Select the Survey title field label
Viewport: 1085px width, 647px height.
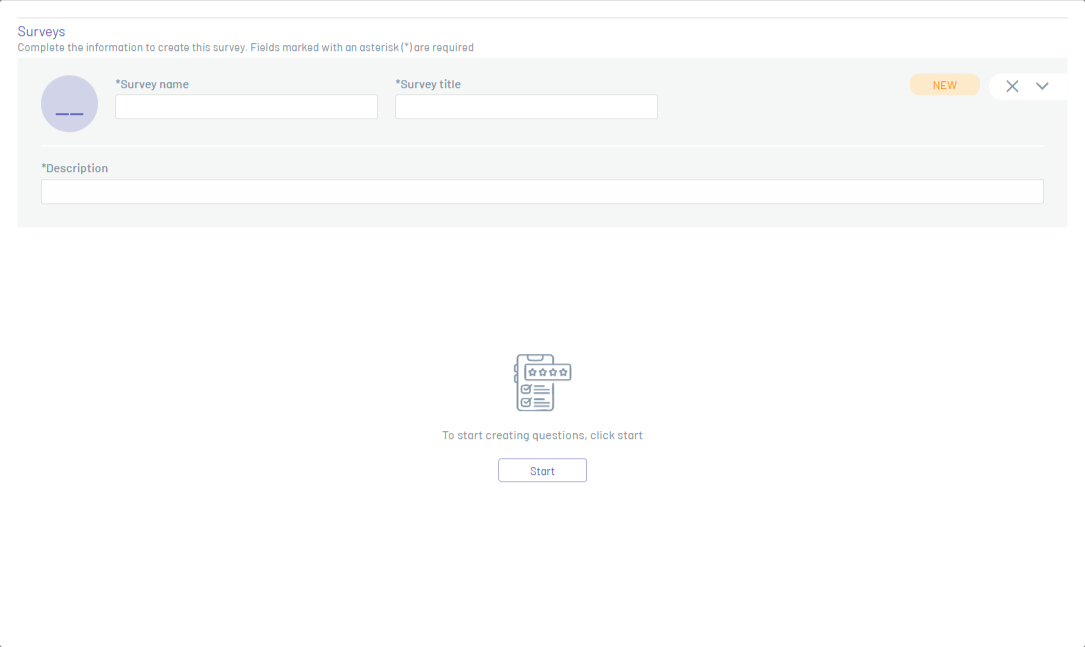pos(428,84)
